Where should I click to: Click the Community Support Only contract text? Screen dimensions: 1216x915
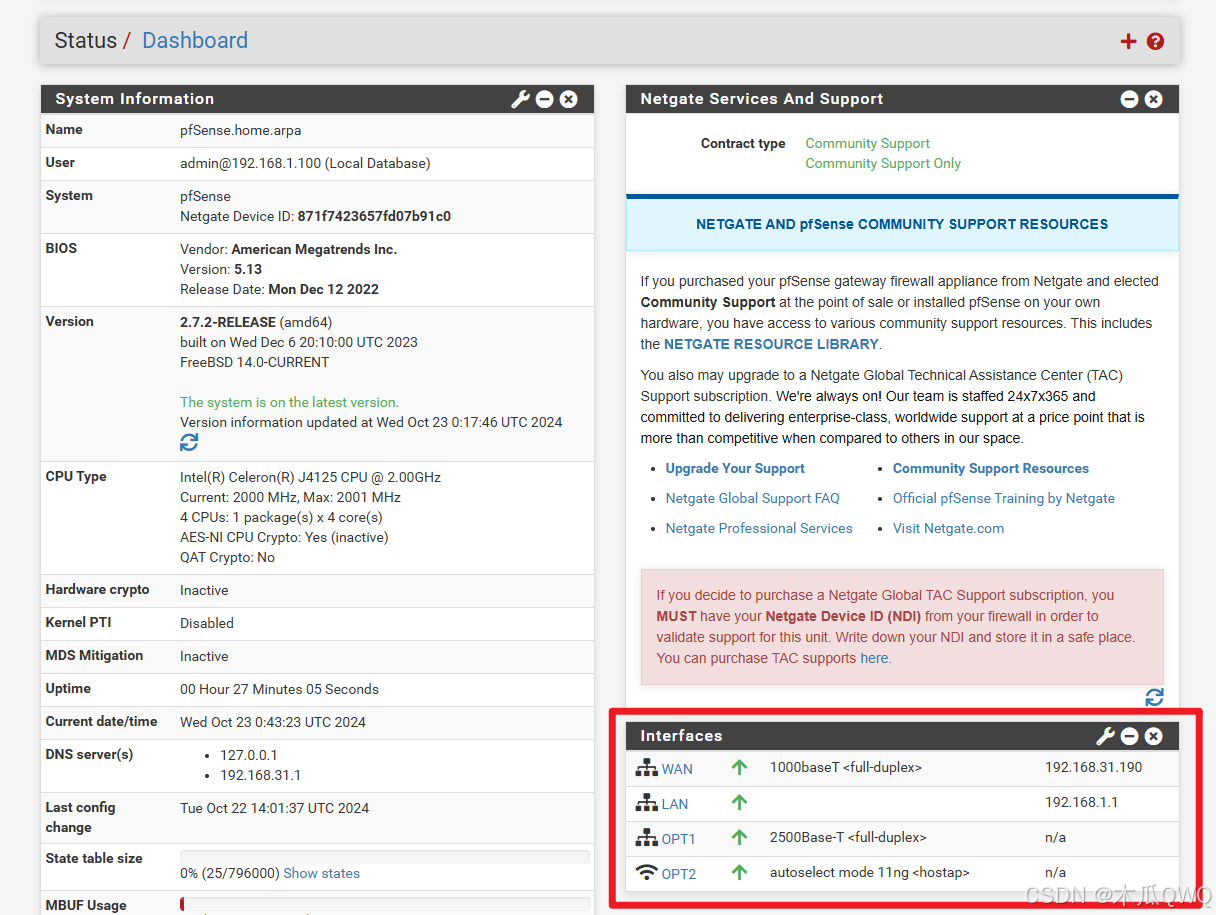pos(883,163)
